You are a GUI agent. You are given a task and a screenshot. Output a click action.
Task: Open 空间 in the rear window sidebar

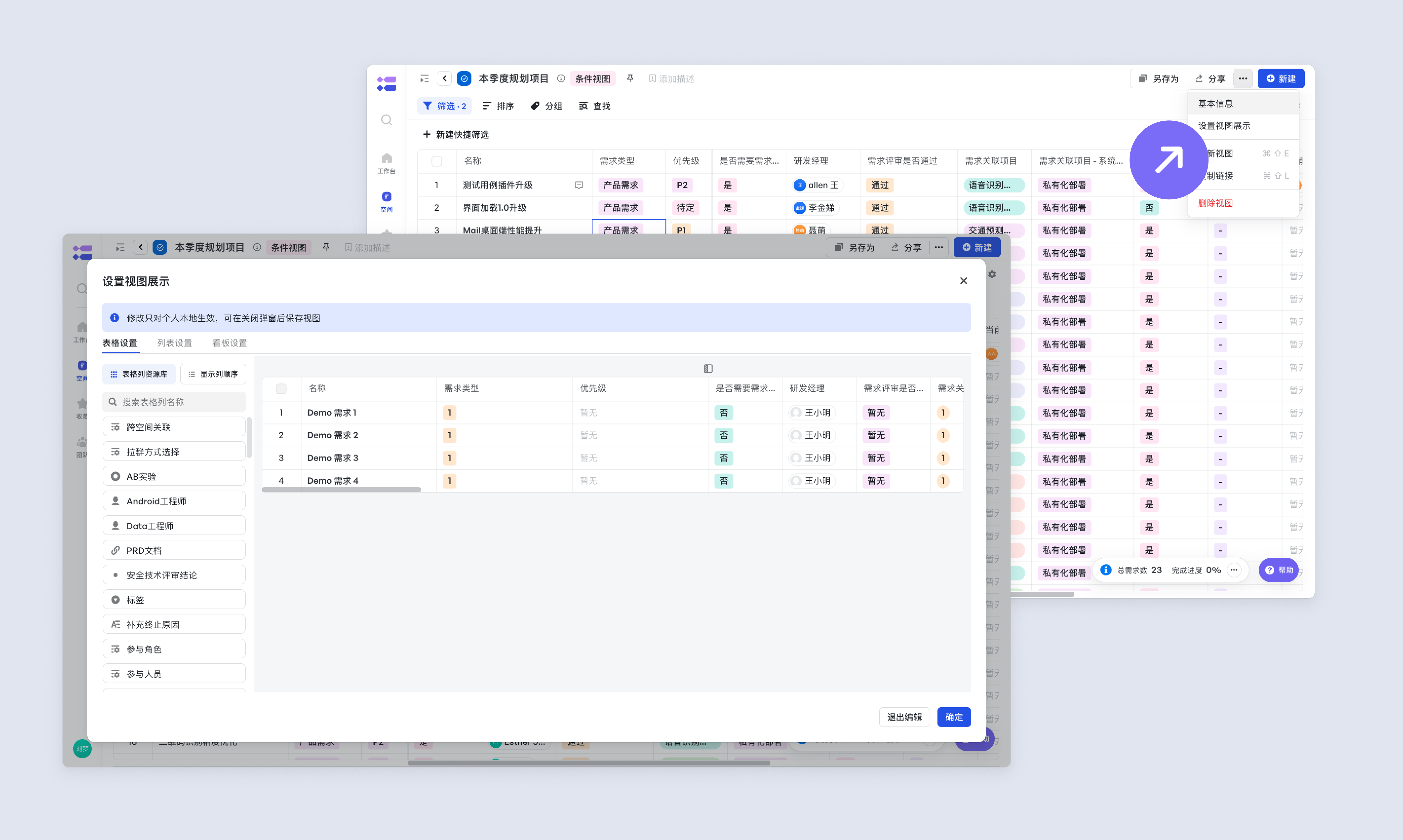coord(387,202)
